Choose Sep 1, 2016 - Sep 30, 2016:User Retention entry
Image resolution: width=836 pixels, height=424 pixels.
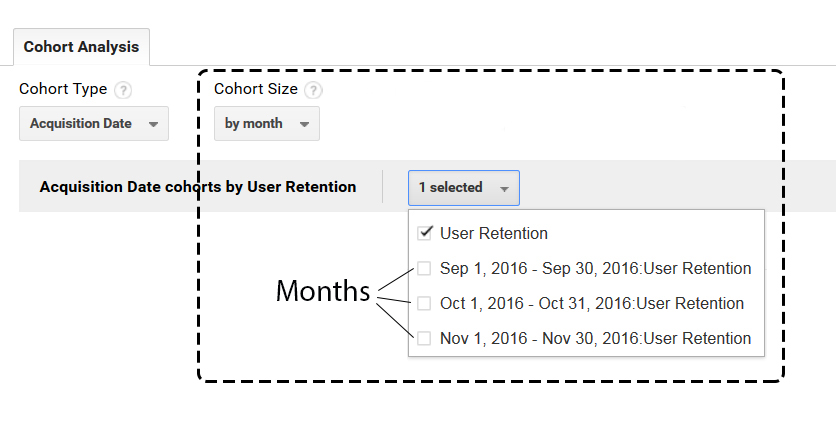coord(596,268)
